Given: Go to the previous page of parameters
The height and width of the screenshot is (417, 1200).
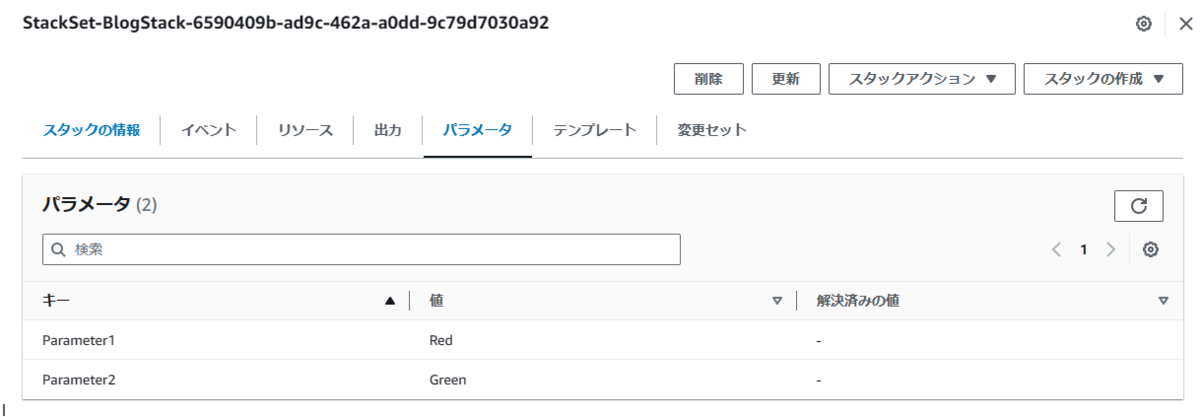Looking at the screenshot, I should 1057,250.
